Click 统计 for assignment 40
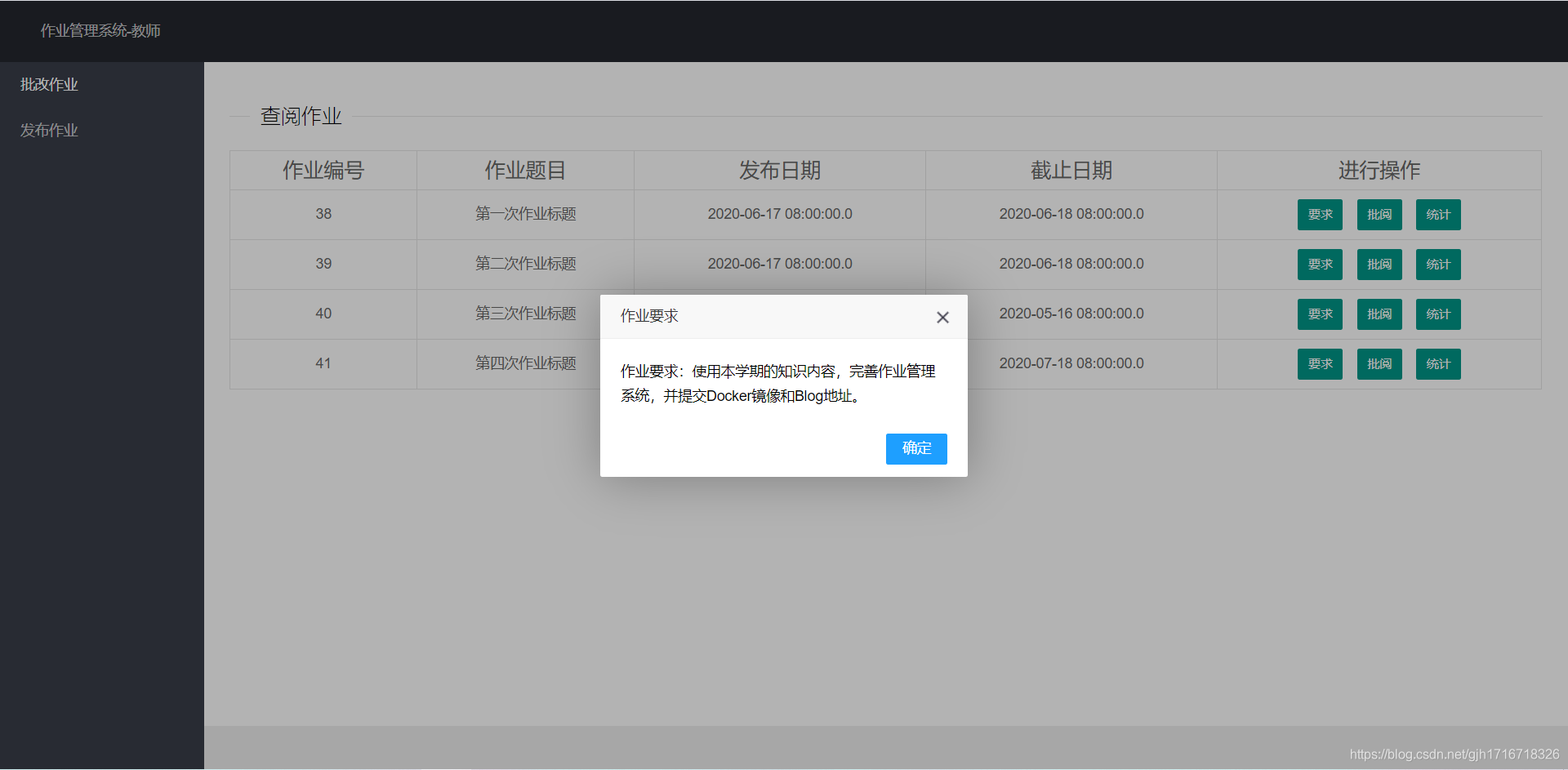This screenshot has height=770, width=1568. tap(1437, 314)
